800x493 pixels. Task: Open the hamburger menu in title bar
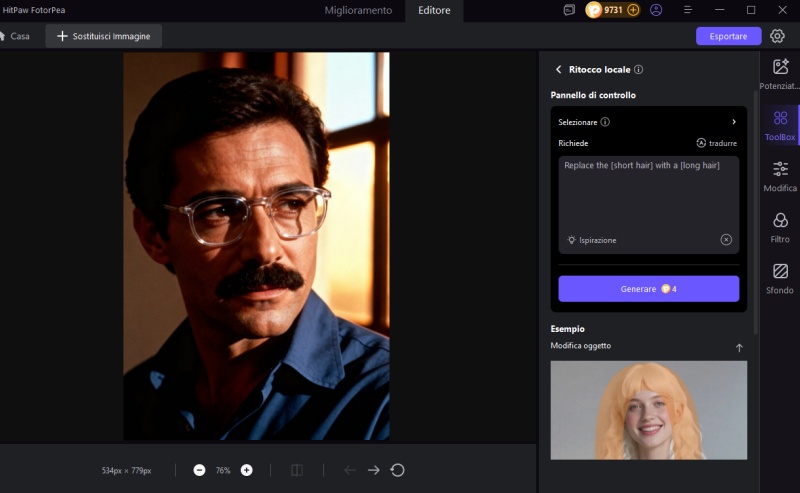click(x=687, y=10)
